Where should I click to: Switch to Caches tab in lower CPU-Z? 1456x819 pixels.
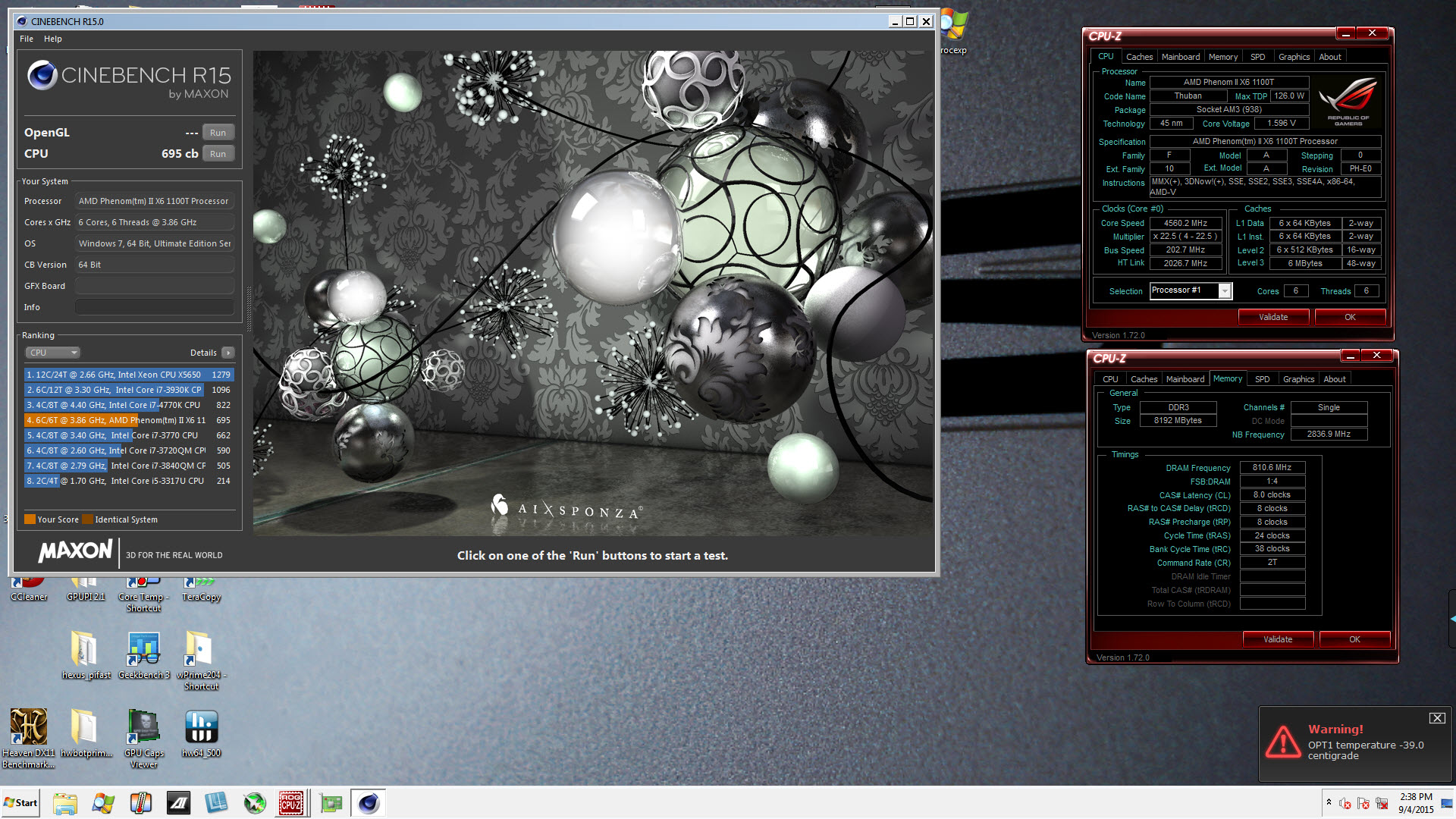(x=1144, y=379)
